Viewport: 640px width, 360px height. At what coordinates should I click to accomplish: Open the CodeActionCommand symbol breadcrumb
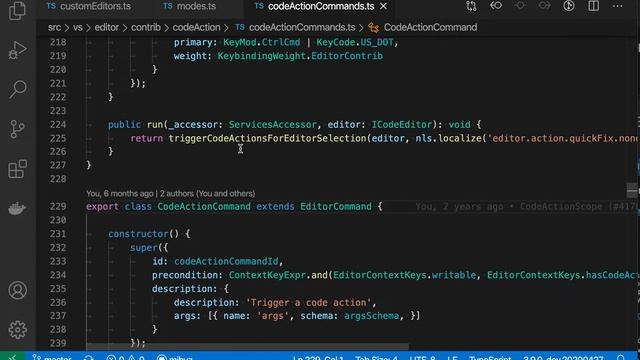[430, 27]
